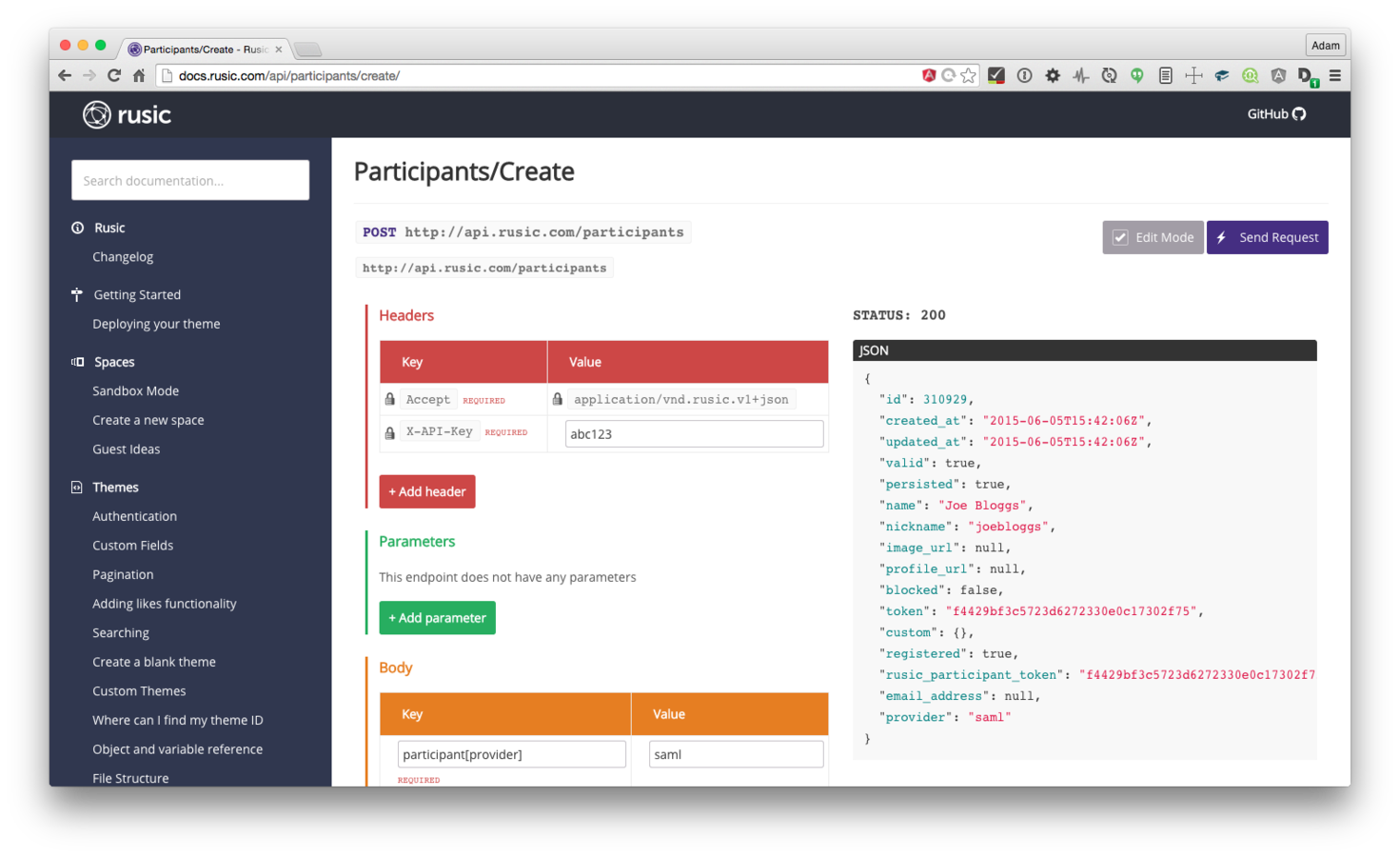Close the Participants/Create browser tab
The width and height of the screenshot is (1400, 857).
279,50
